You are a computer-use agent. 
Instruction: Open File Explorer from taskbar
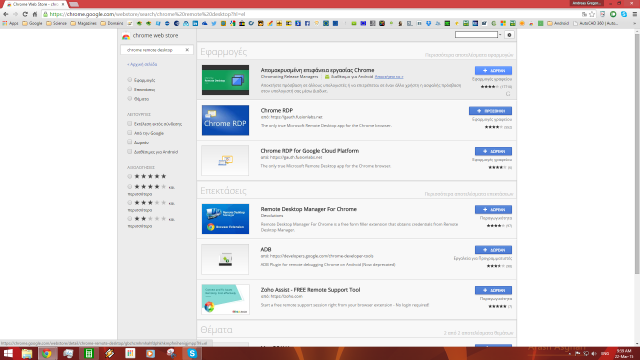pyautogui.click(x=27, y=353)
